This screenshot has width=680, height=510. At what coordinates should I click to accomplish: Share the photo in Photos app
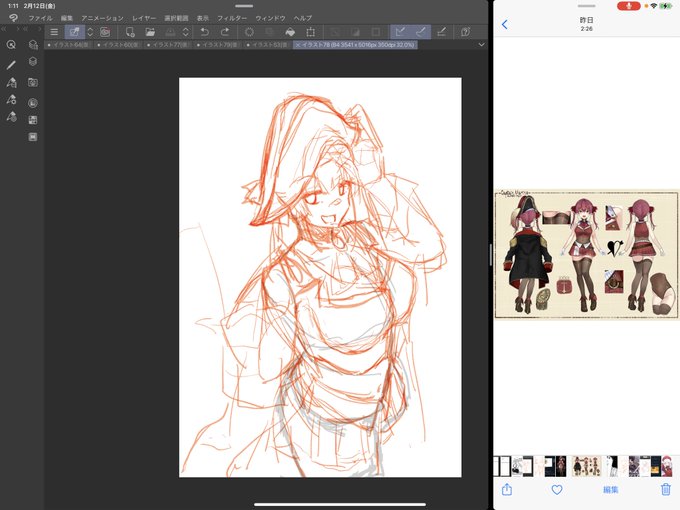tap(507, 490)
